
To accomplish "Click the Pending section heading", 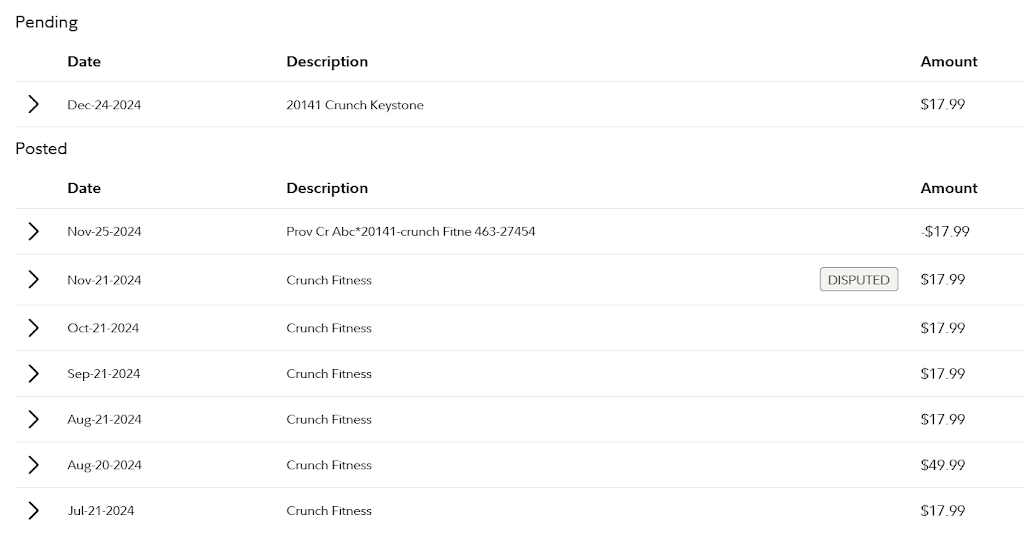I will pos(46,22).
